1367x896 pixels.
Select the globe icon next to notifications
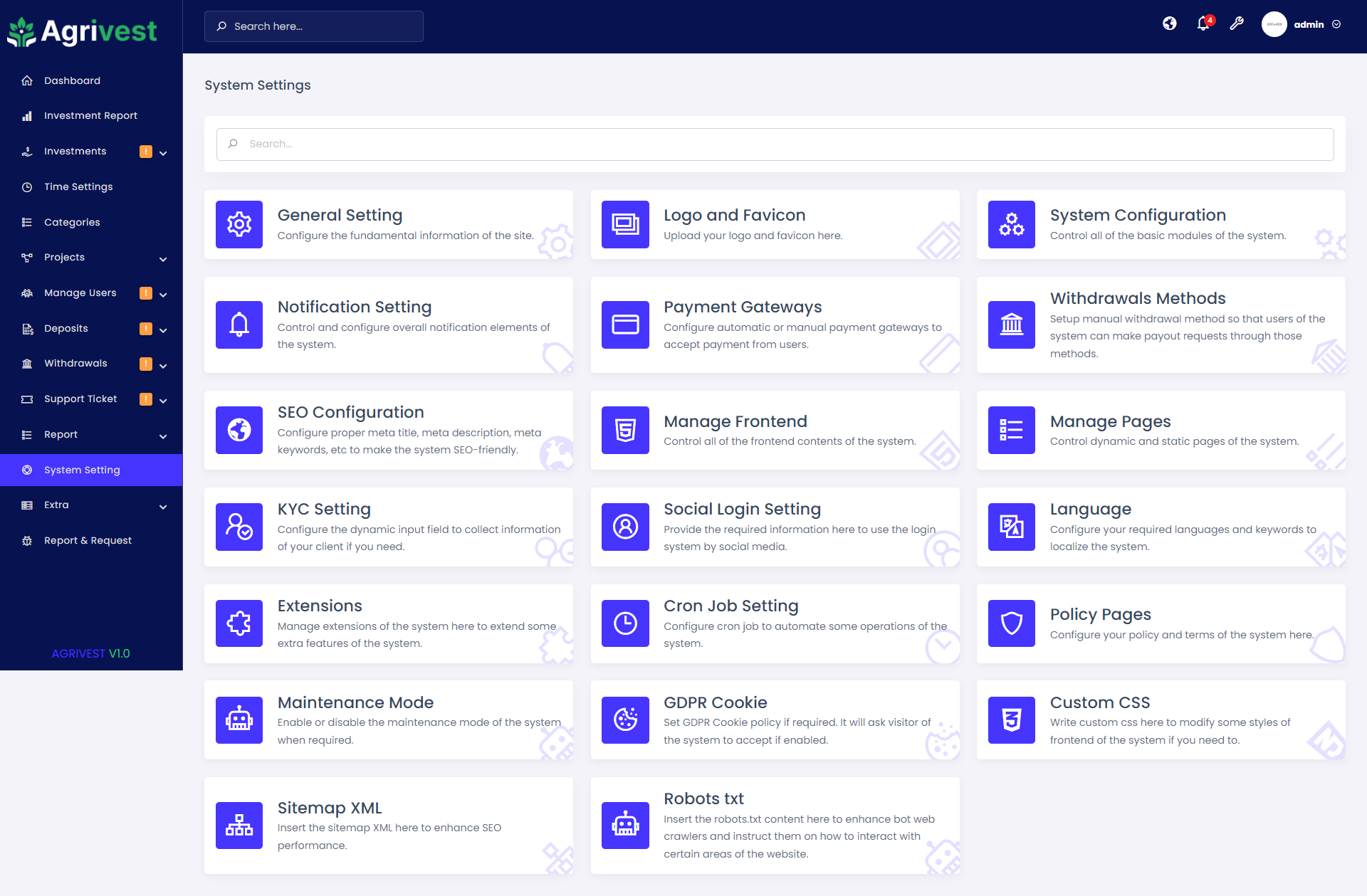click(x=1169, y=23)
